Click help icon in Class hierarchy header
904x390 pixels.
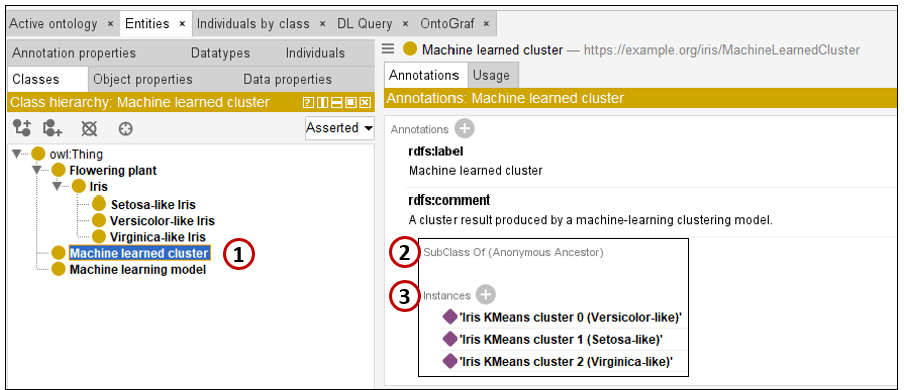click(x=308, y=103)
